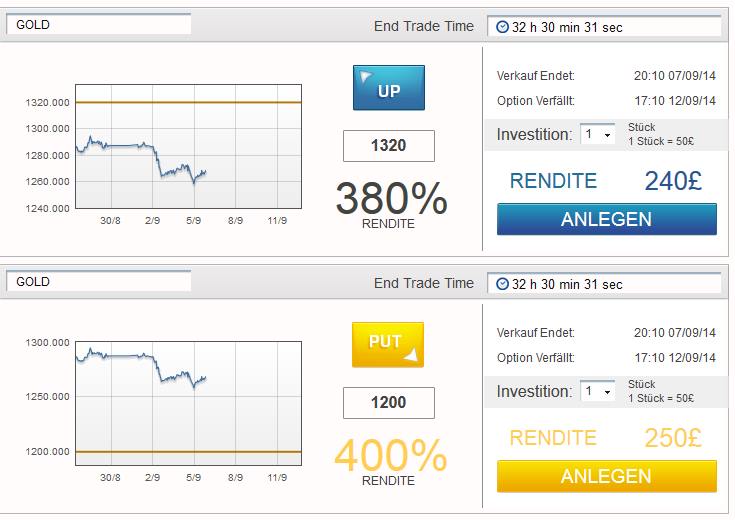
Task: Click clock icon in top End Trade Time
Action: click(502, 27)
